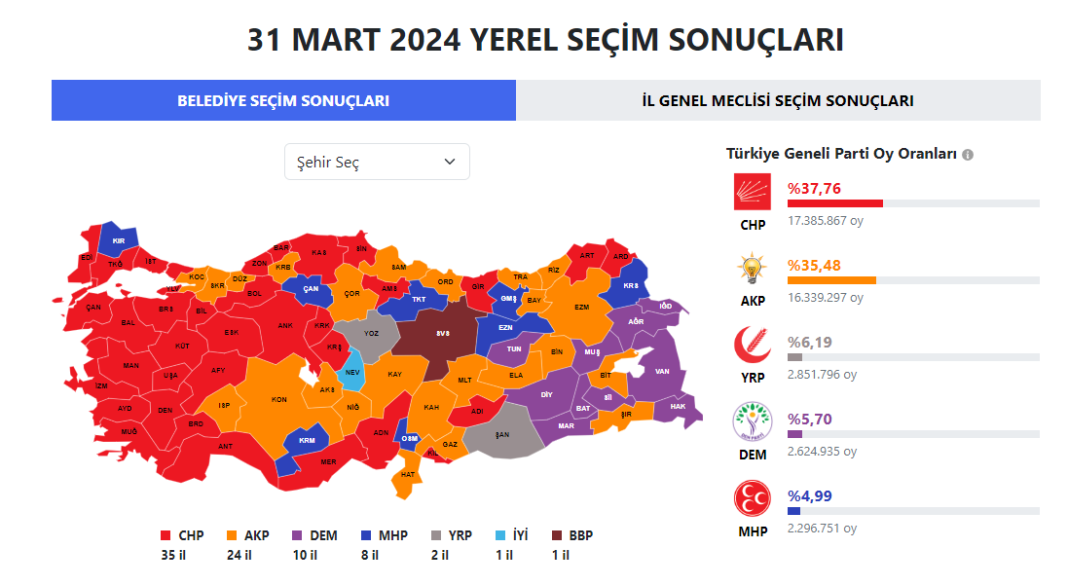Click the CHP party logo icon
Viewport: 1068px width, 585px height.
tap(752, 193)
